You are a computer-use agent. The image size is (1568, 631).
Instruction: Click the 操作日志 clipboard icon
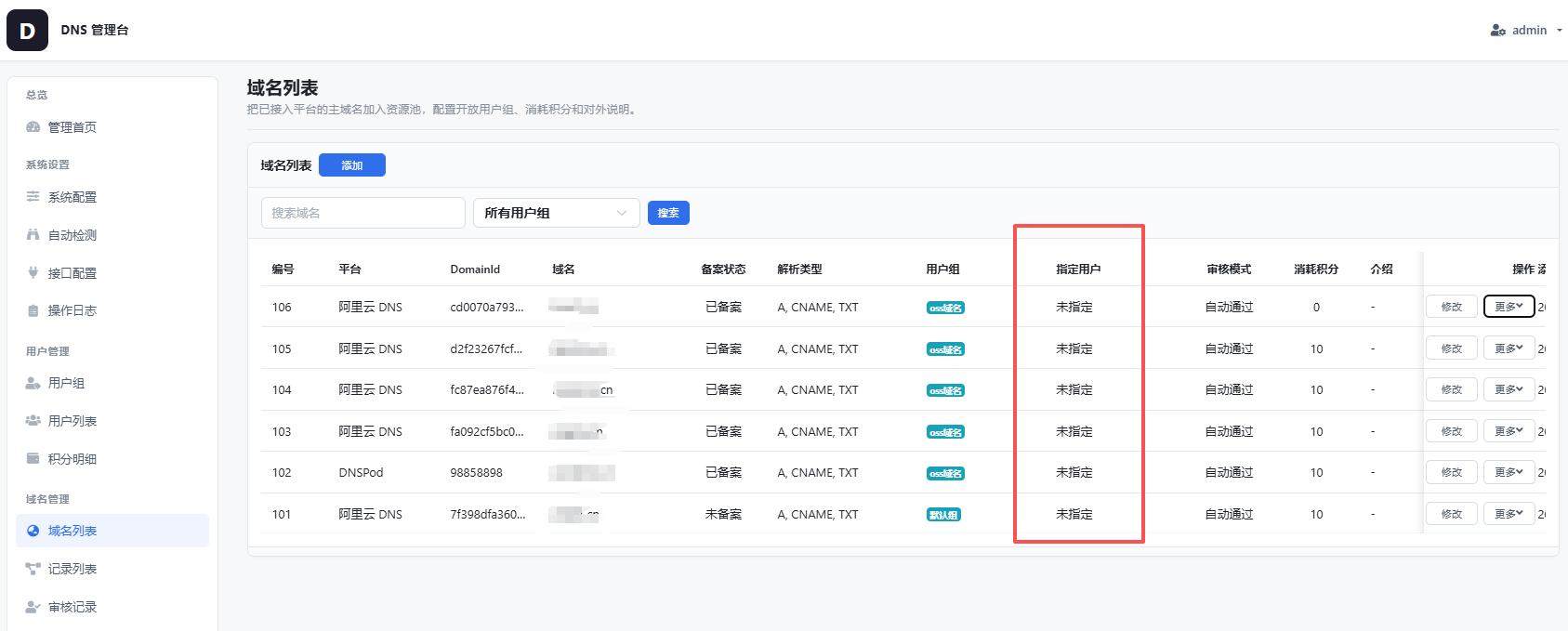(33, 310)
